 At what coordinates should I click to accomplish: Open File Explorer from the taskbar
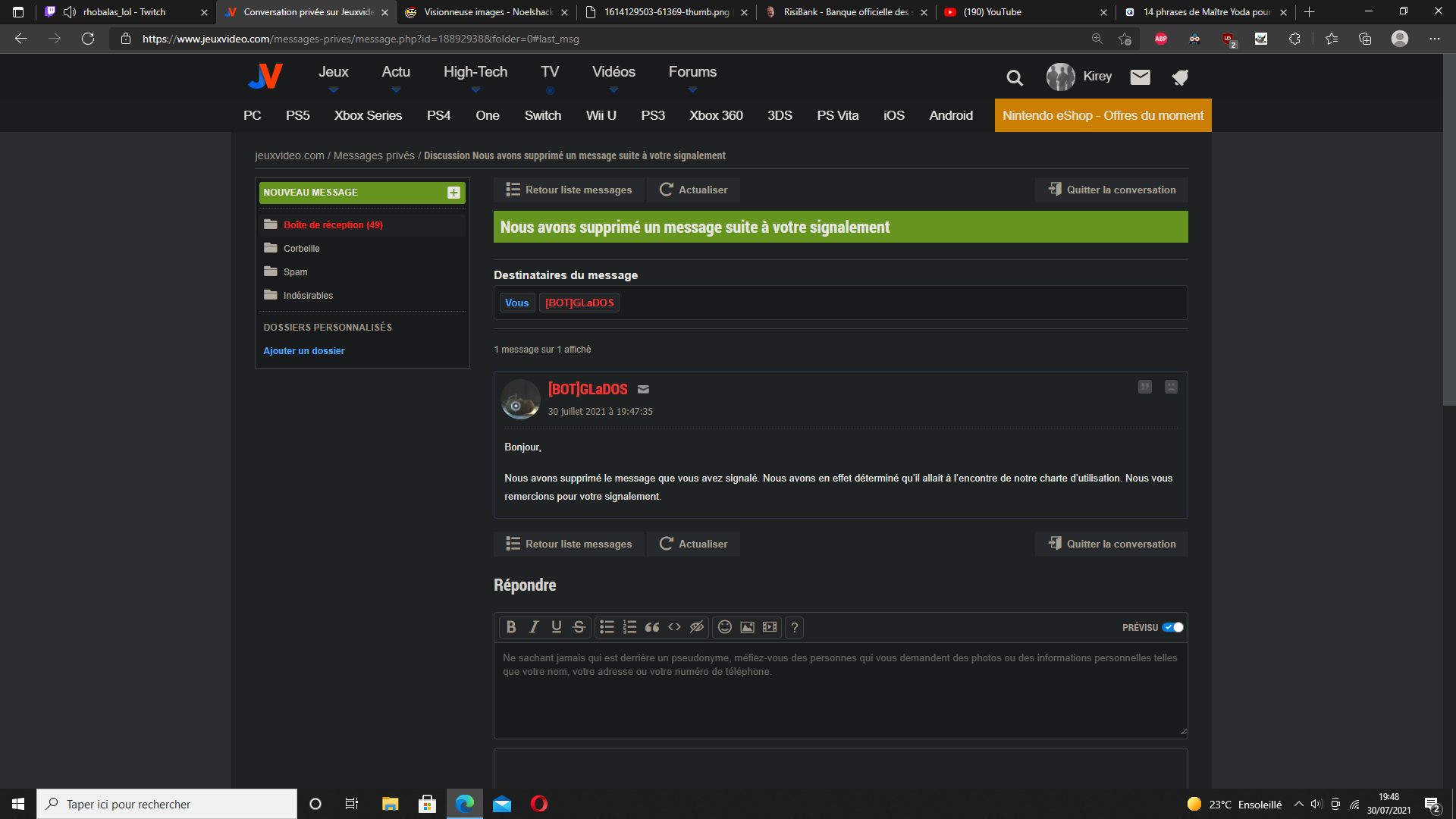pos(390,804)
